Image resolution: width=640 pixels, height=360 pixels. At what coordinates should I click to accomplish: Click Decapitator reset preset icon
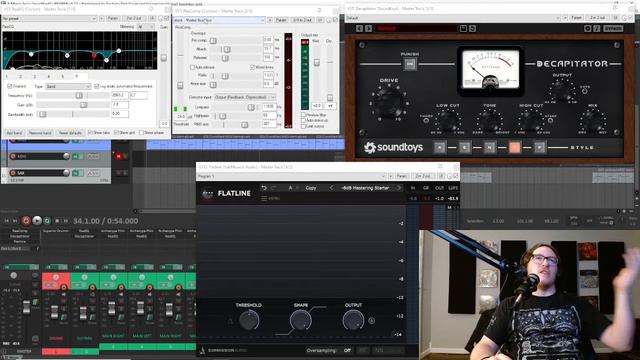click(472, 29)
